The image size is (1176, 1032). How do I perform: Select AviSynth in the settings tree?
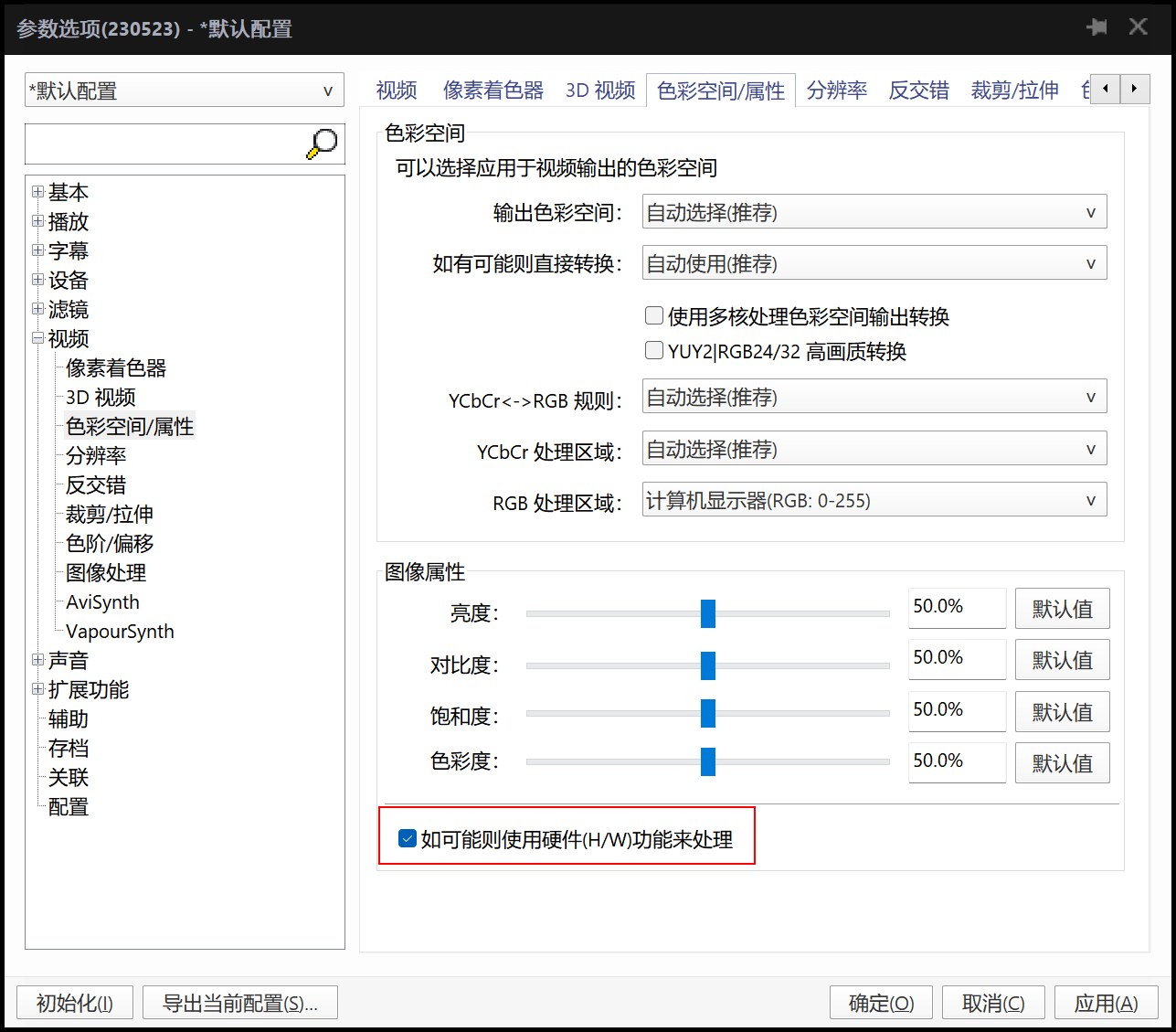pyautogui.click(x=102, y=602)
